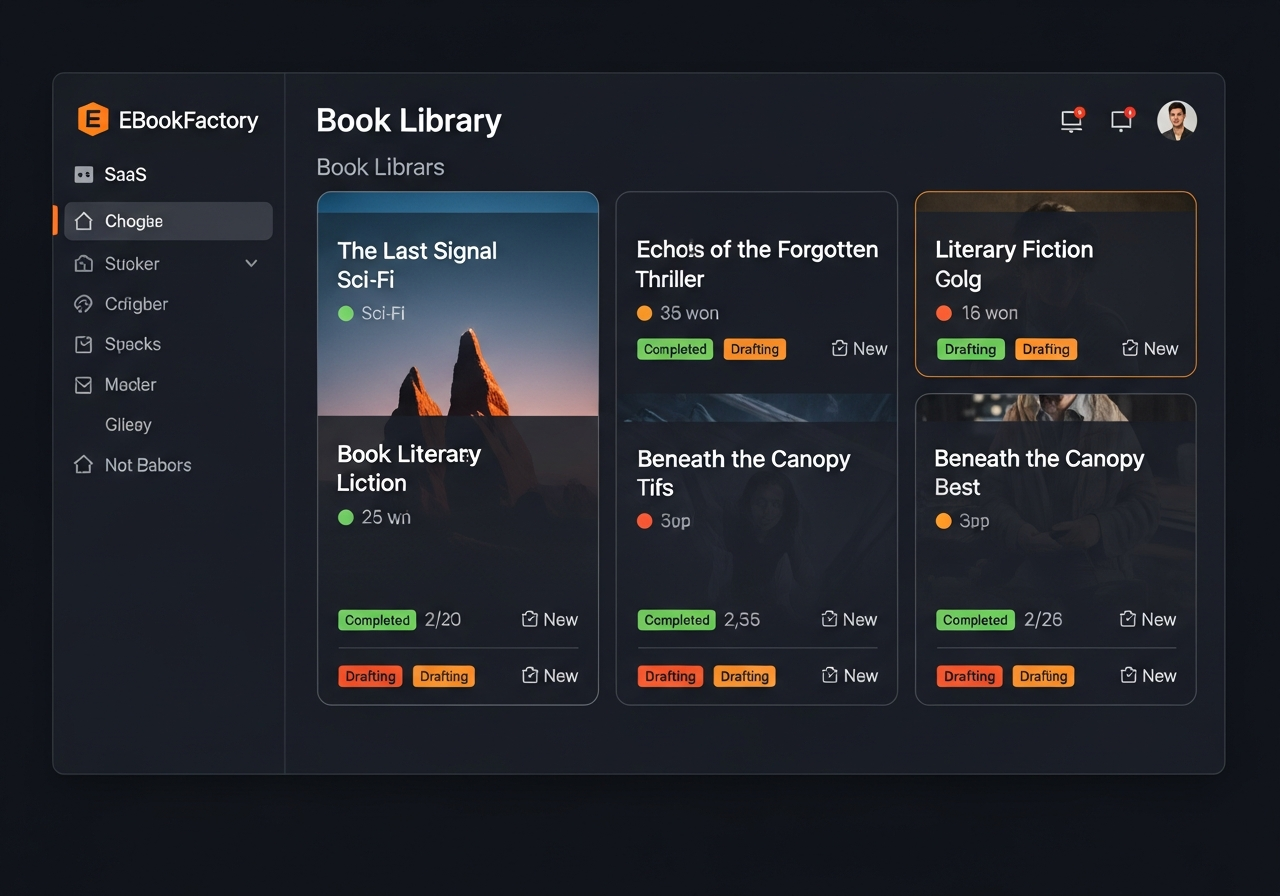Click the first notification icon with red badge

[1070, 119]
